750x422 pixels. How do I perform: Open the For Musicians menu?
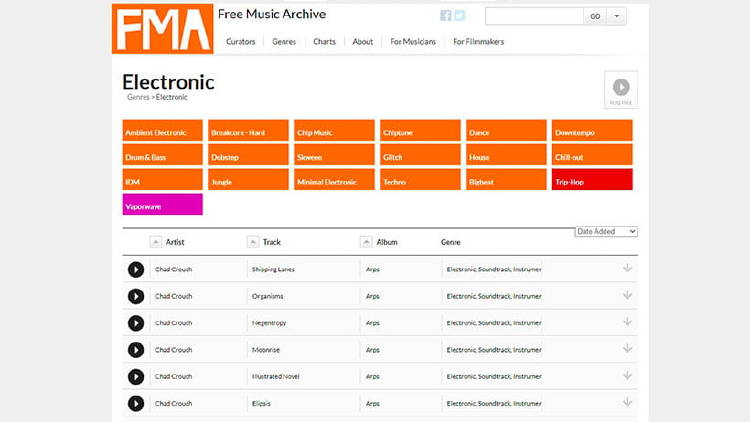(413, 42)
